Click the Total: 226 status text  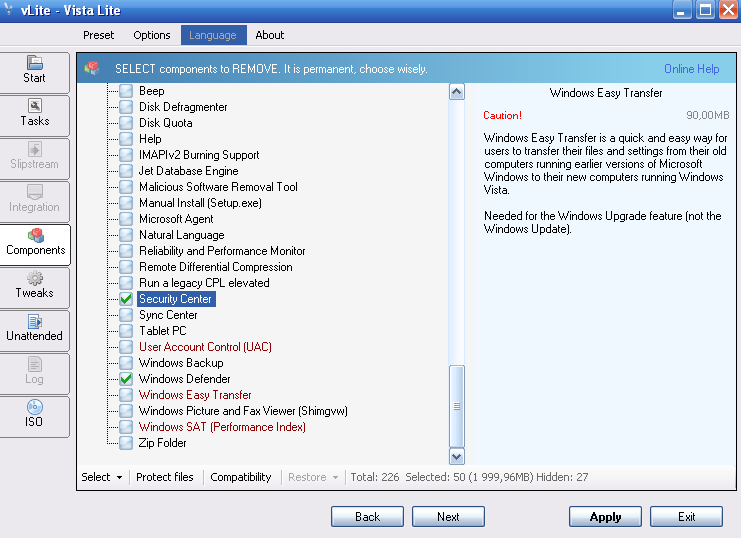(375, 477)
